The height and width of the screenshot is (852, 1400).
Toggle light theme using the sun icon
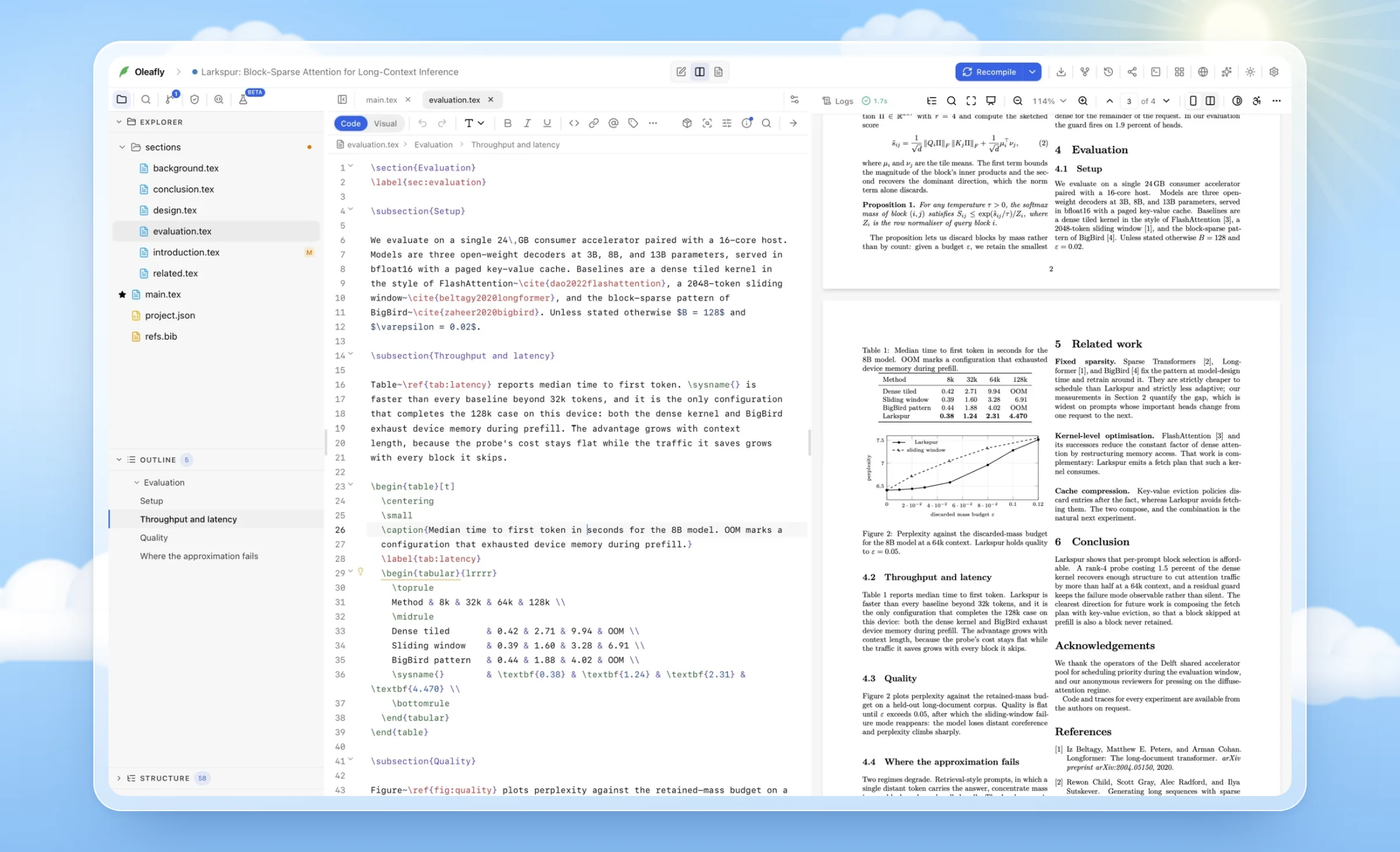(x=1250, y=72)
